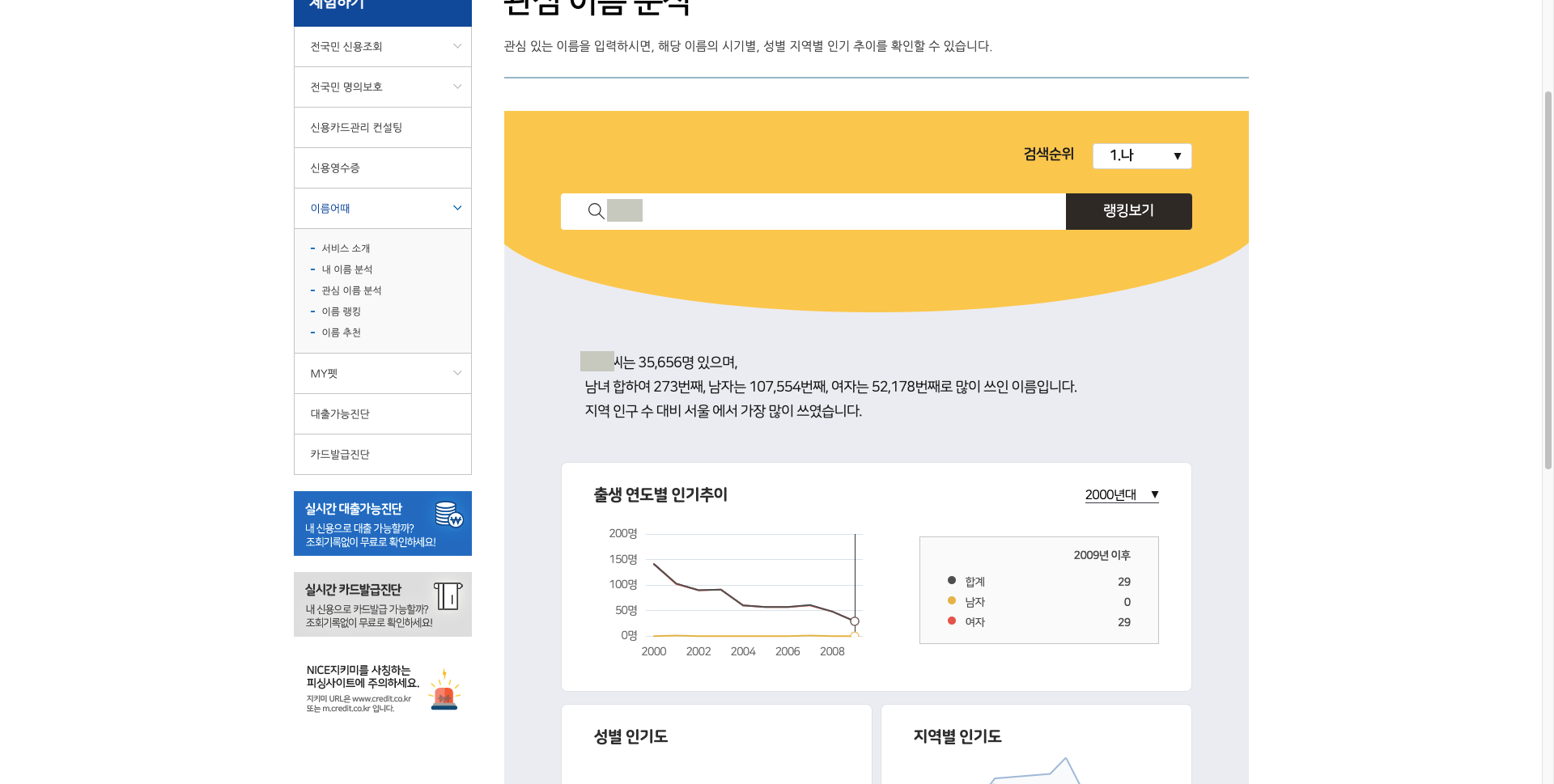Screen dimensions: 1554x784
Task: Go to 관심 이름 분석 submenu
Action: pos(351,290)
